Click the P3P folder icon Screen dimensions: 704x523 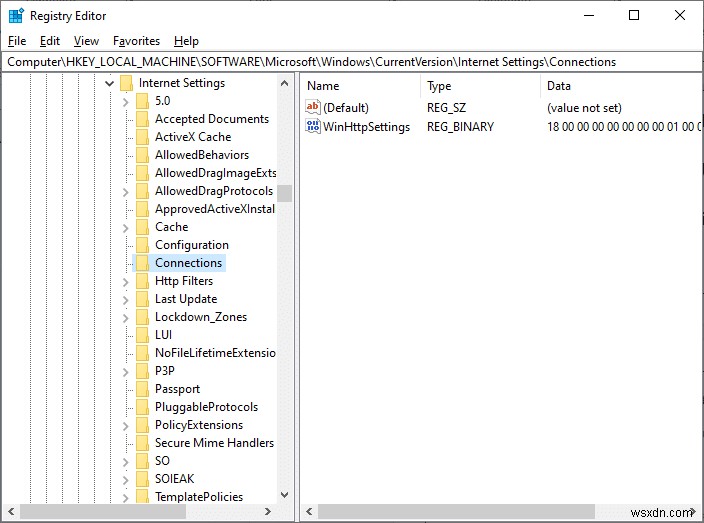click(143, 371)
